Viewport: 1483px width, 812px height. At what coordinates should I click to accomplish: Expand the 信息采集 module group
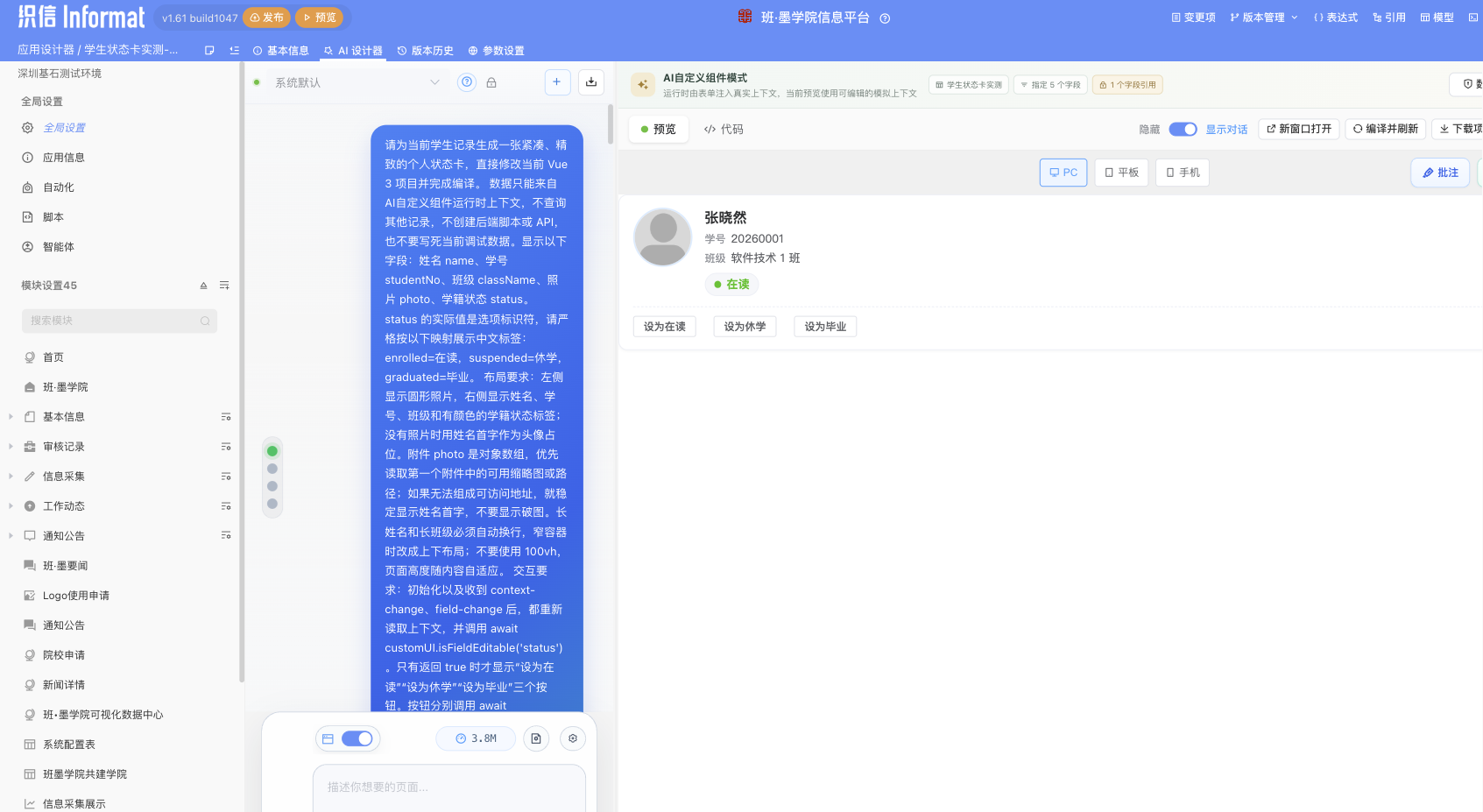pos(11,477)
